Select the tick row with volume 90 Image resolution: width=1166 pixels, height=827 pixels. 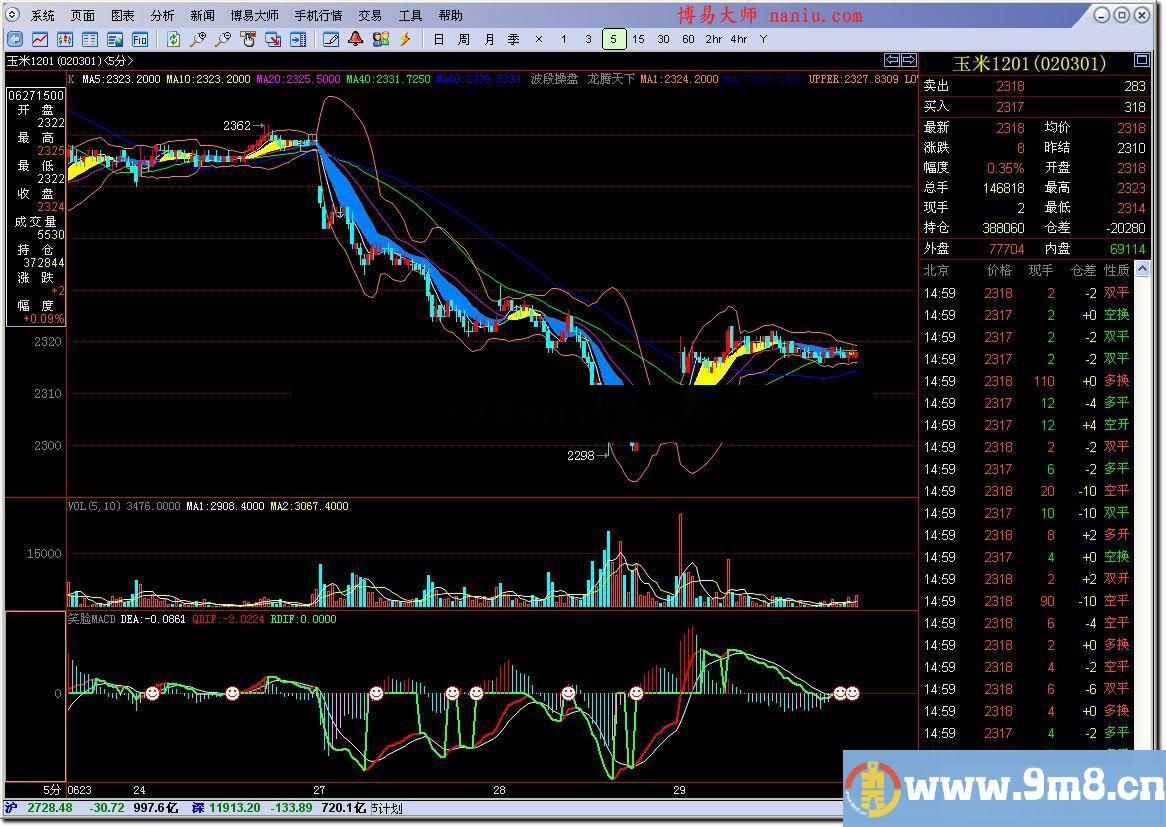coord(1027,601)
